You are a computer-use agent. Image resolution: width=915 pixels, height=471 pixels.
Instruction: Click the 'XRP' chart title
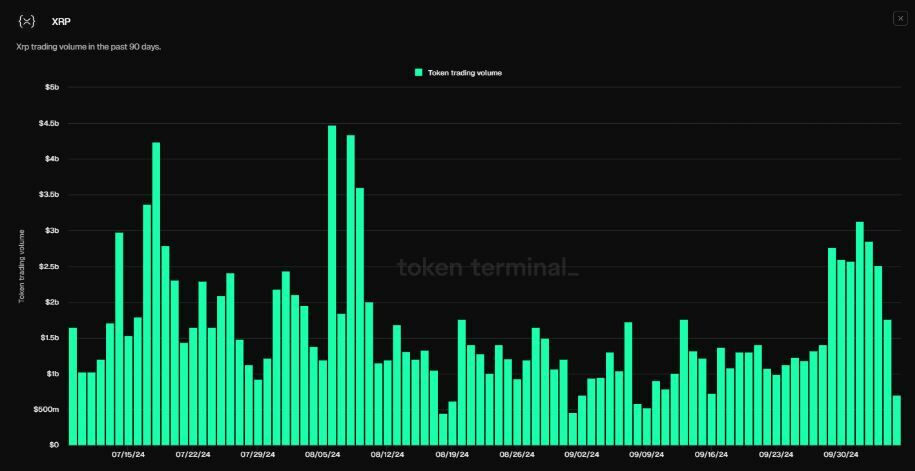pyautogui.click(x=61, y=22)
